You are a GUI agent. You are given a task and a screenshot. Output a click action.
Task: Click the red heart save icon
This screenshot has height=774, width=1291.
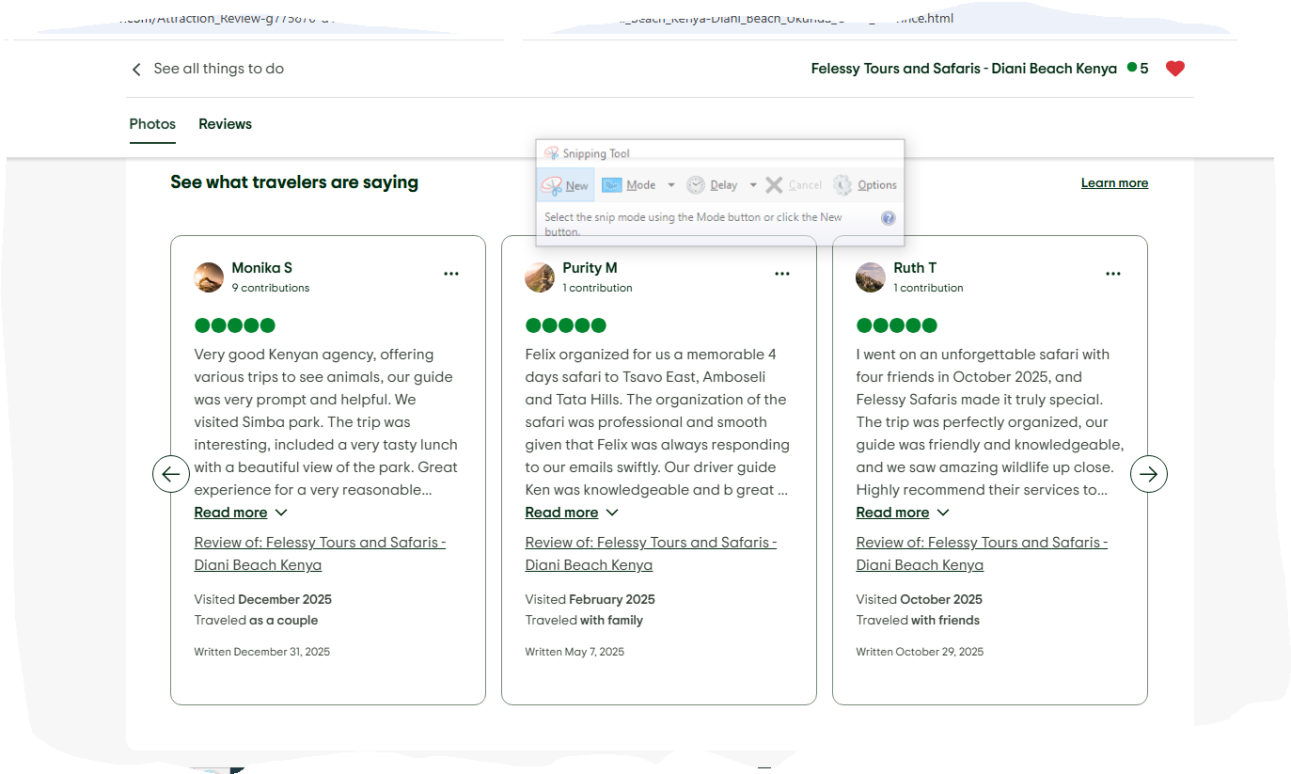(1175, 69)
